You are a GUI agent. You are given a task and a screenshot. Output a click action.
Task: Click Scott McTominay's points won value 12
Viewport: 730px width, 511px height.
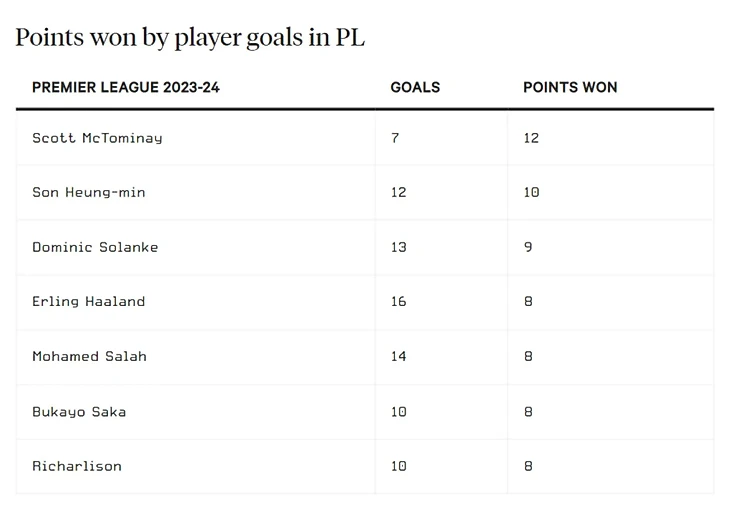click(531, 138)
